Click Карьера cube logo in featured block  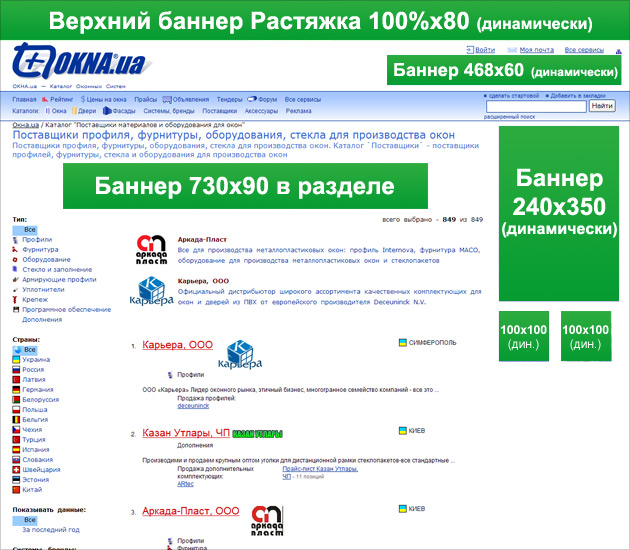tap(151, 291)
